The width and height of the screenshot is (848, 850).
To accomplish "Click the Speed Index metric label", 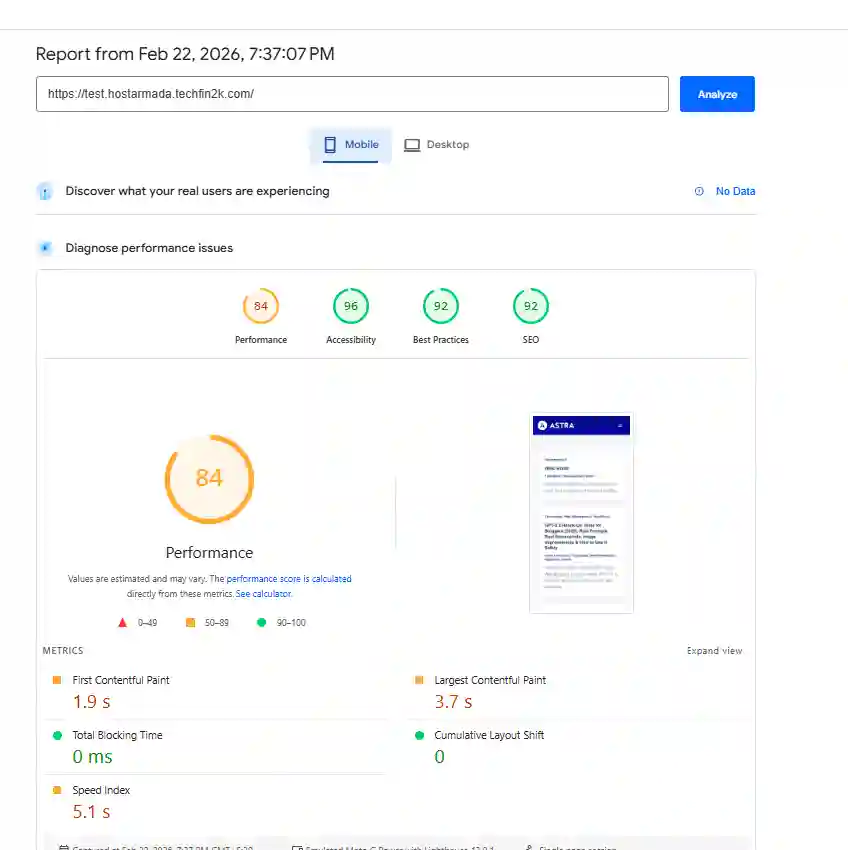I will (x=101, y=790).
